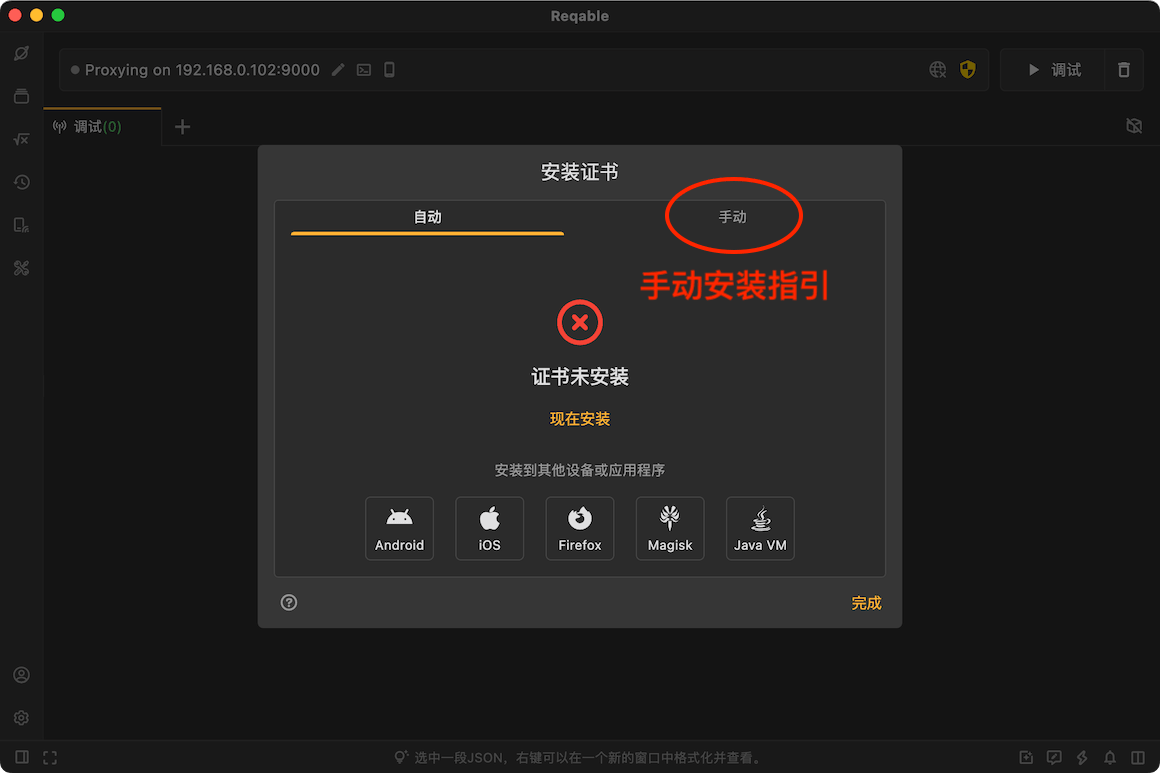Open help question mark in dialog
Screen dimensions: 1160x773
tap(289, 602)
